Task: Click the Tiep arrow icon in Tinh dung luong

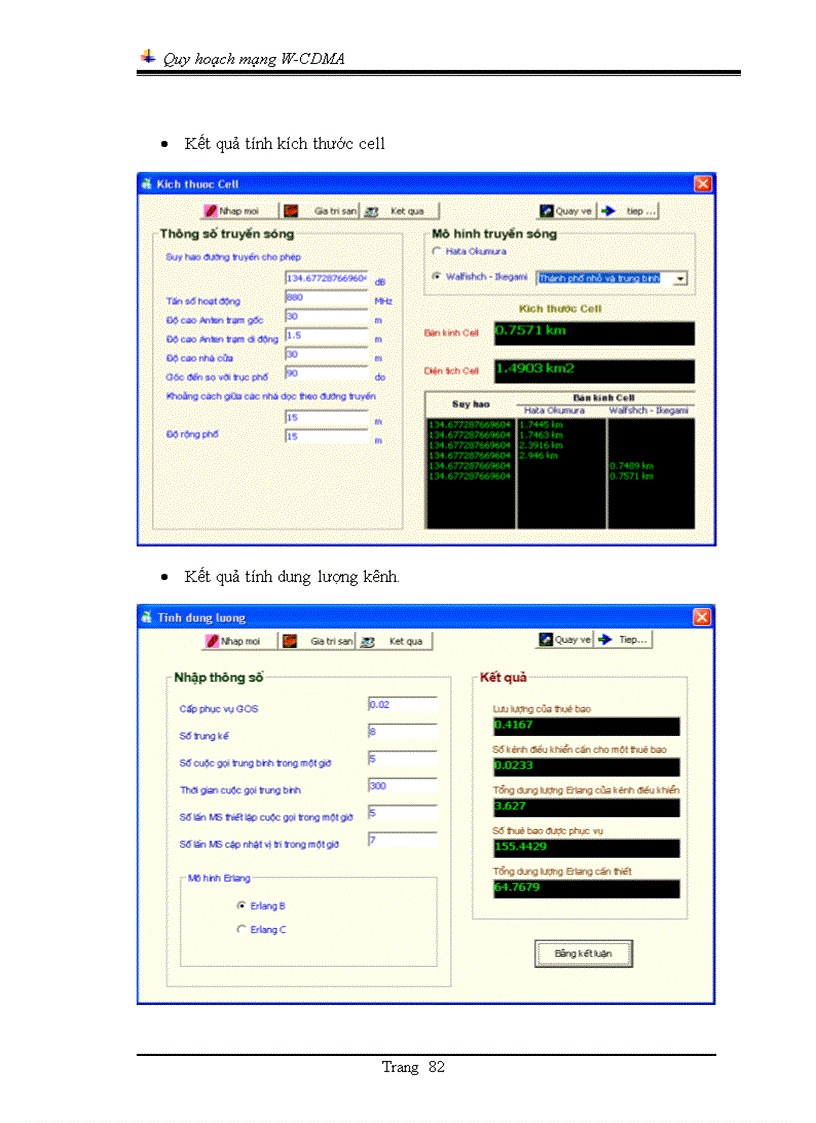Action: pyautogui.click(x=601, y=640)
